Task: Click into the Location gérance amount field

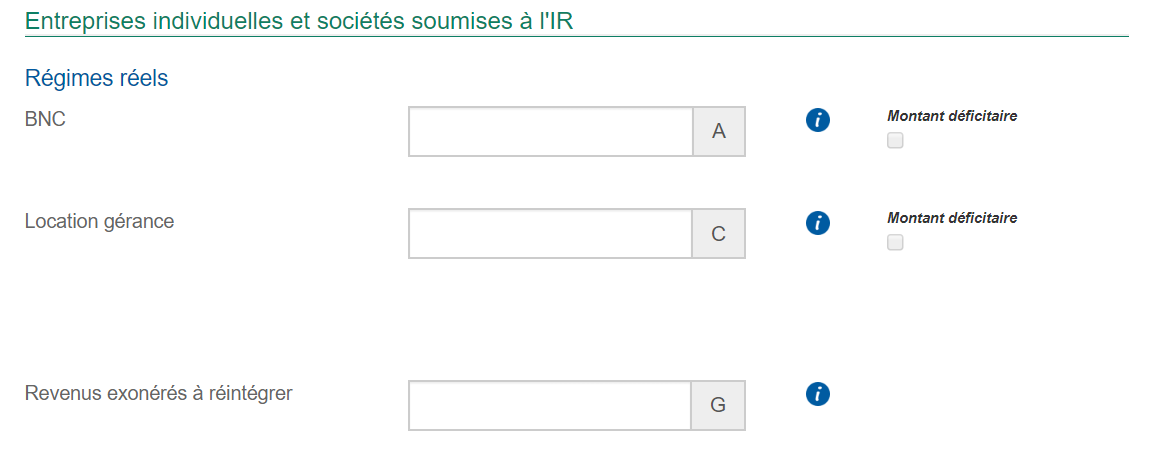Action: (550, 234)
